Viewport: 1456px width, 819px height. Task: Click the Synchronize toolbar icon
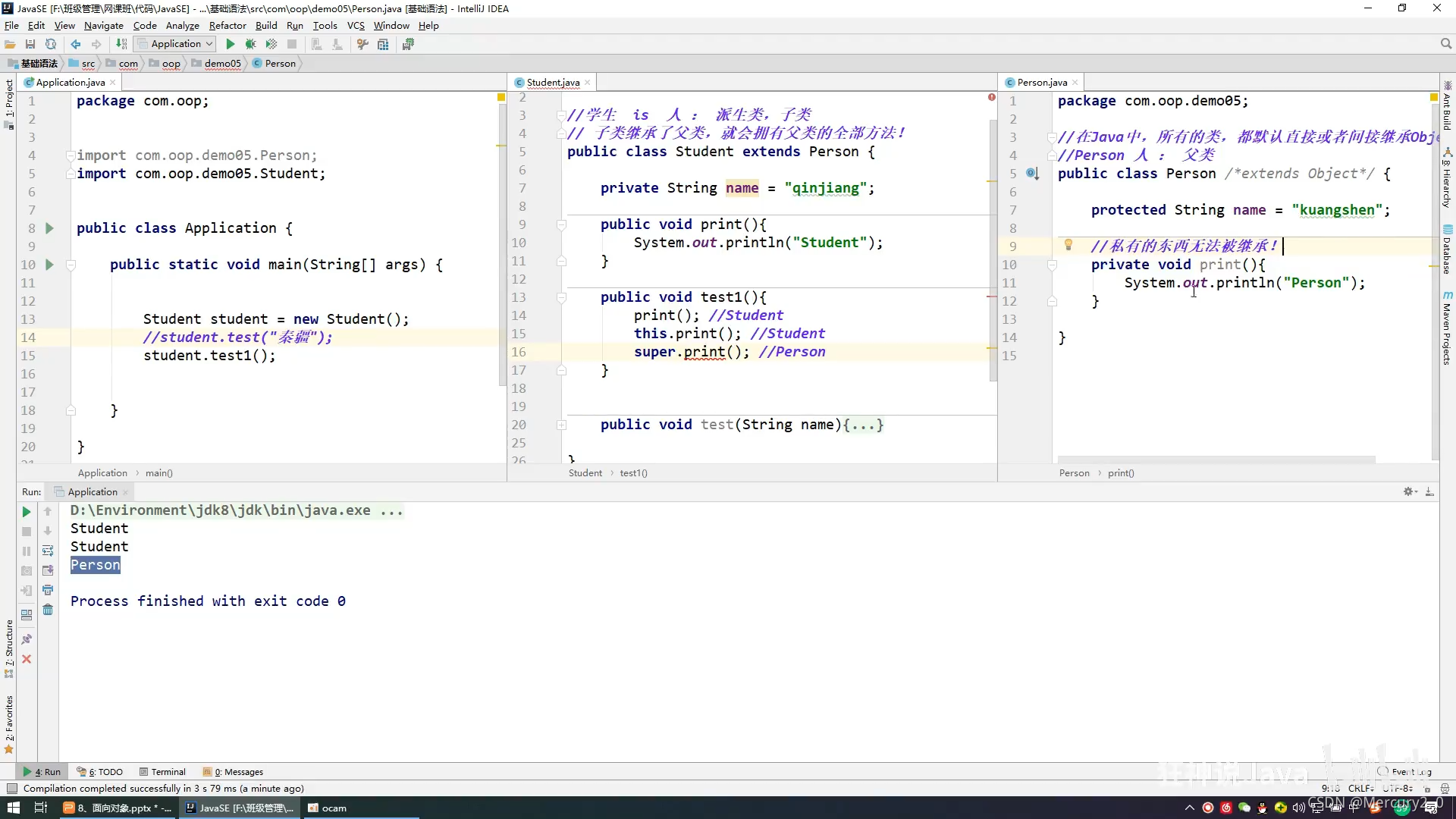point(51,45)
